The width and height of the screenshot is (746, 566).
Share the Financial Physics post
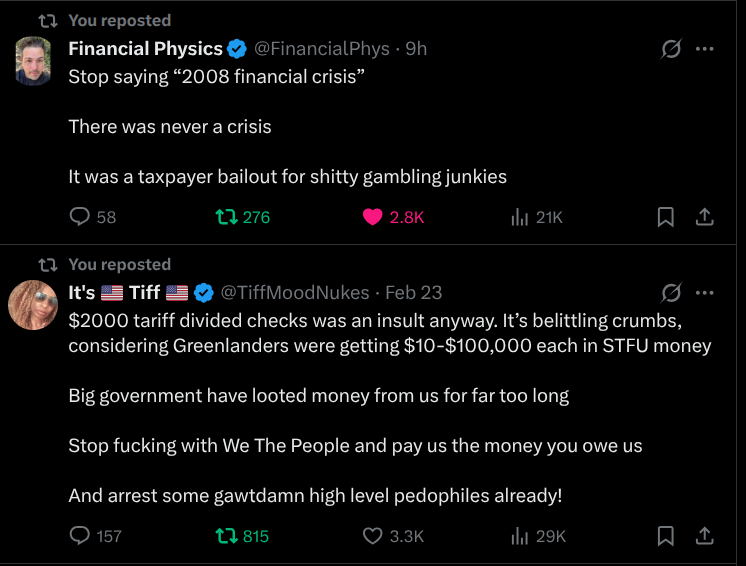[x=704, y=217]
